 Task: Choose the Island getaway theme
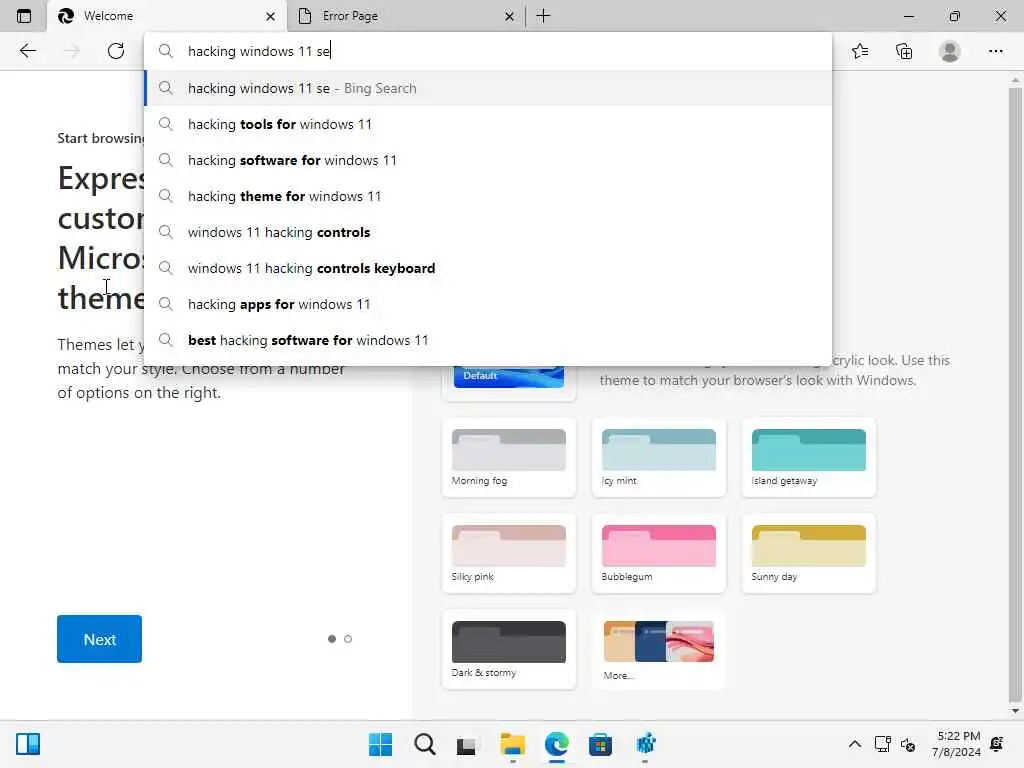point(808,458)
